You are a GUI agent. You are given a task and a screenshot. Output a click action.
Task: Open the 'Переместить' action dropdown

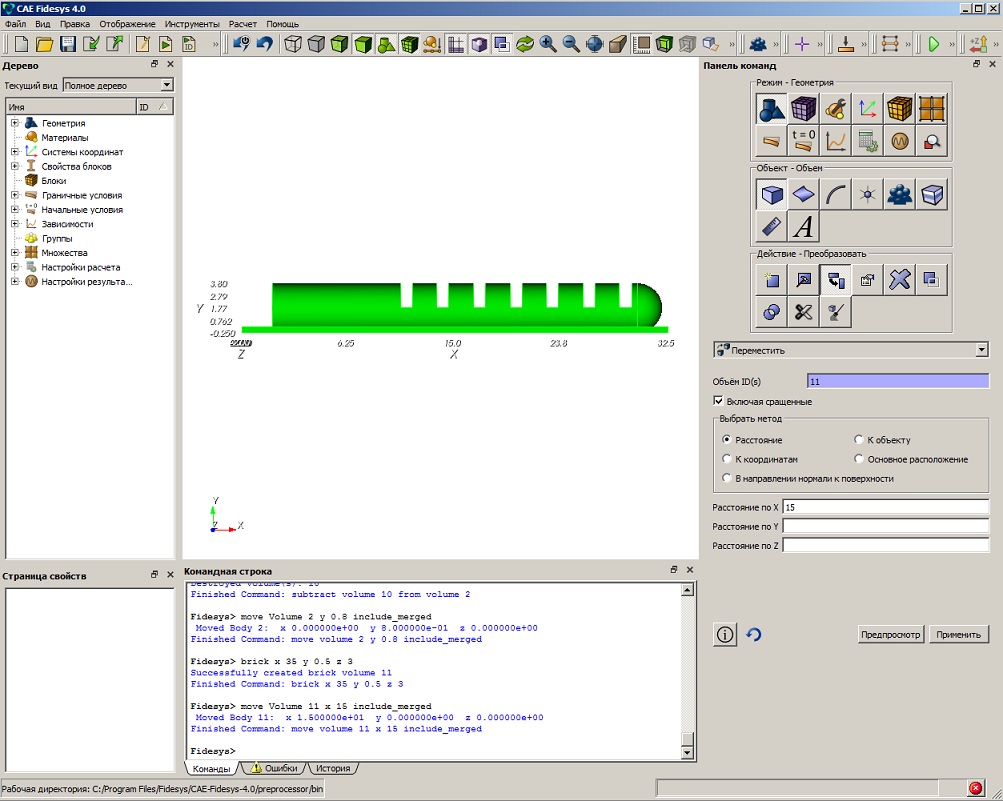click(x=851, y=350)
